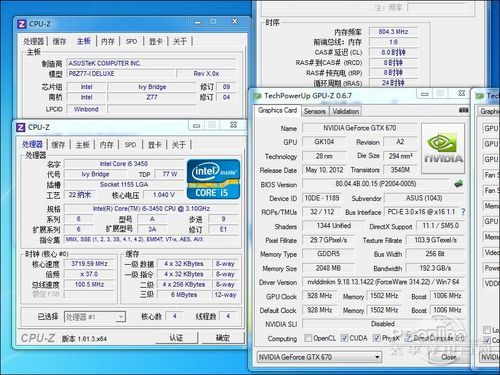Image resolution: width=500 pixels, height=375 pixels.
Task: Click the L3 cache 6 MBytes value
Action: click(184, 295)
